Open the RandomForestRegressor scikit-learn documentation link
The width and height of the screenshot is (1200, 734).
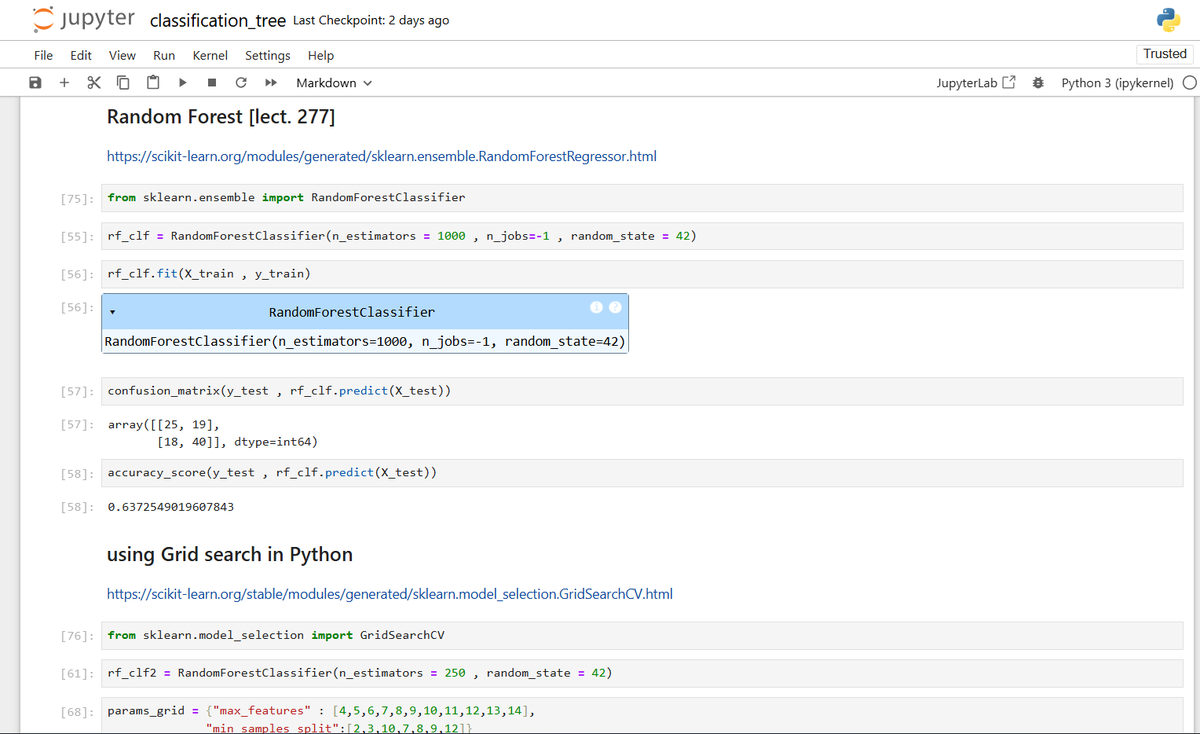(x=381, y=156)
